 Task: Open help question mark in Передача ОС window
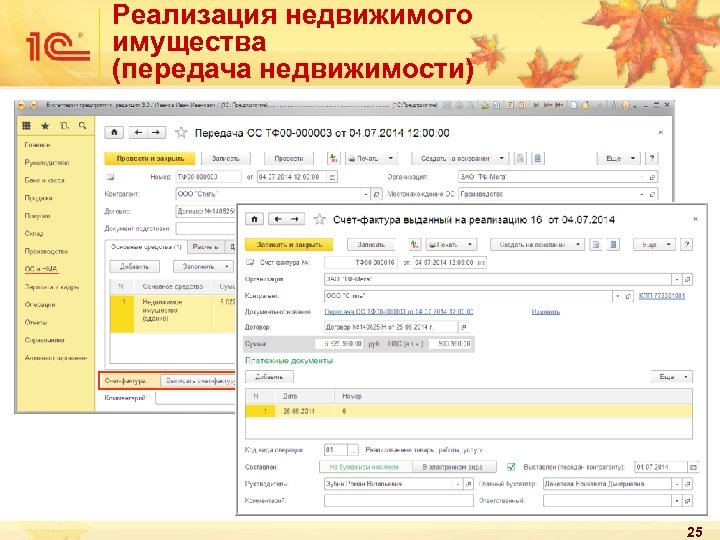[x=652, y=158]
